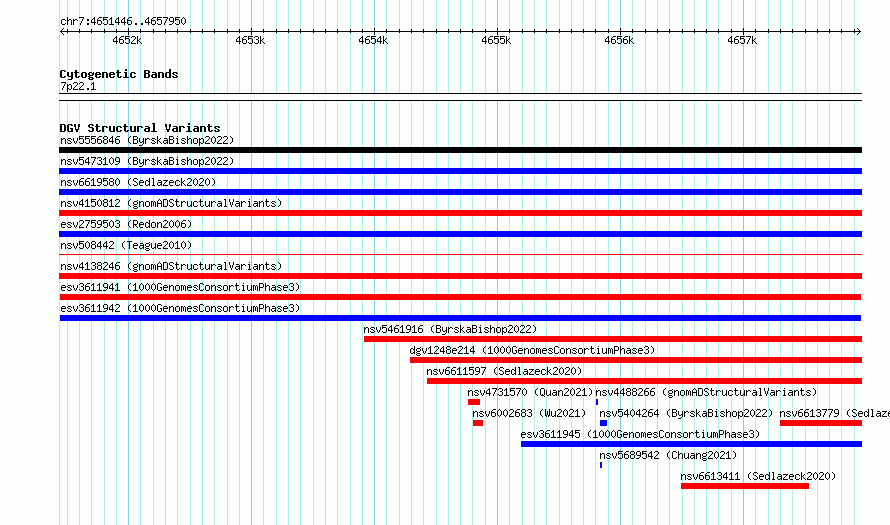Open nsv6613411 (Sedlazeck2020) label
The image size is (890, 525).
[758, 476]
